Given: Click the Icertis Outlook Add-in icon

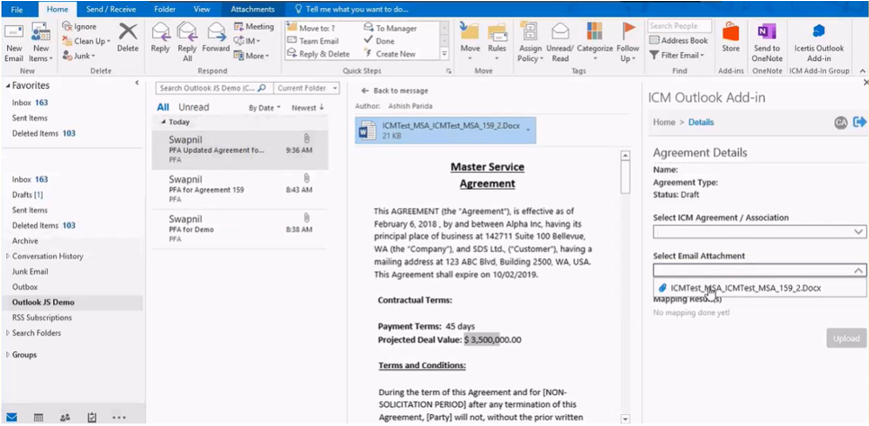Looking at the screenshot, I should coord(818,32).
